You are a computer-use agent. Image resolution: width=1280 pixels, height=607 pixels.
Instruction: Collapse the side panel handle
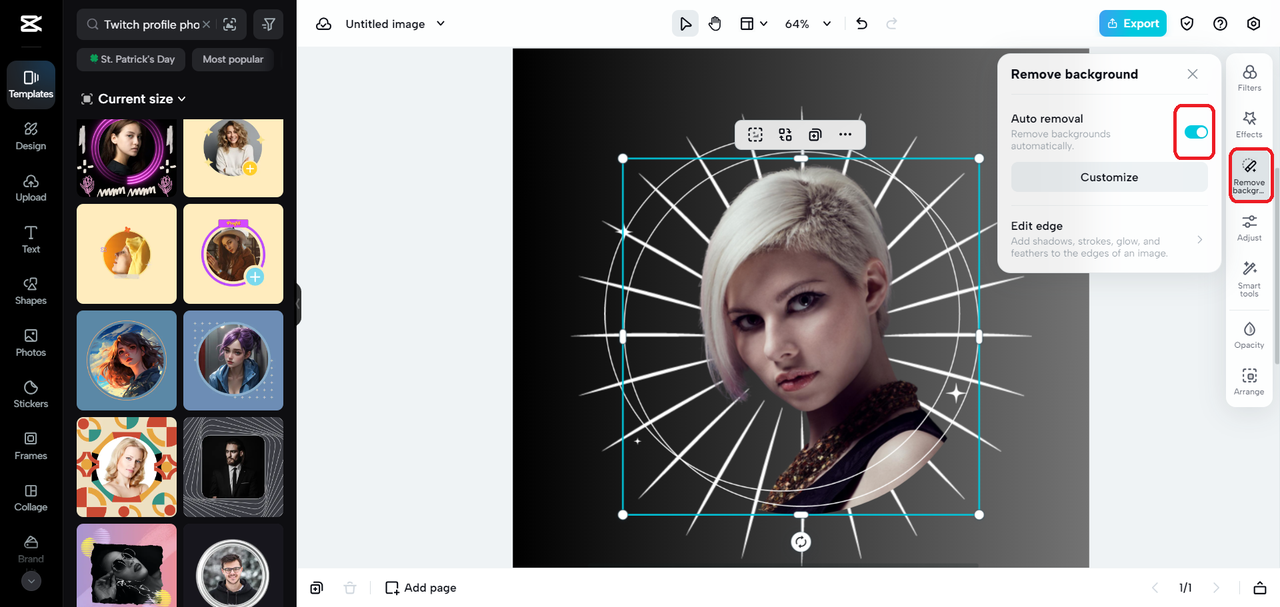[x=298, y=304]
